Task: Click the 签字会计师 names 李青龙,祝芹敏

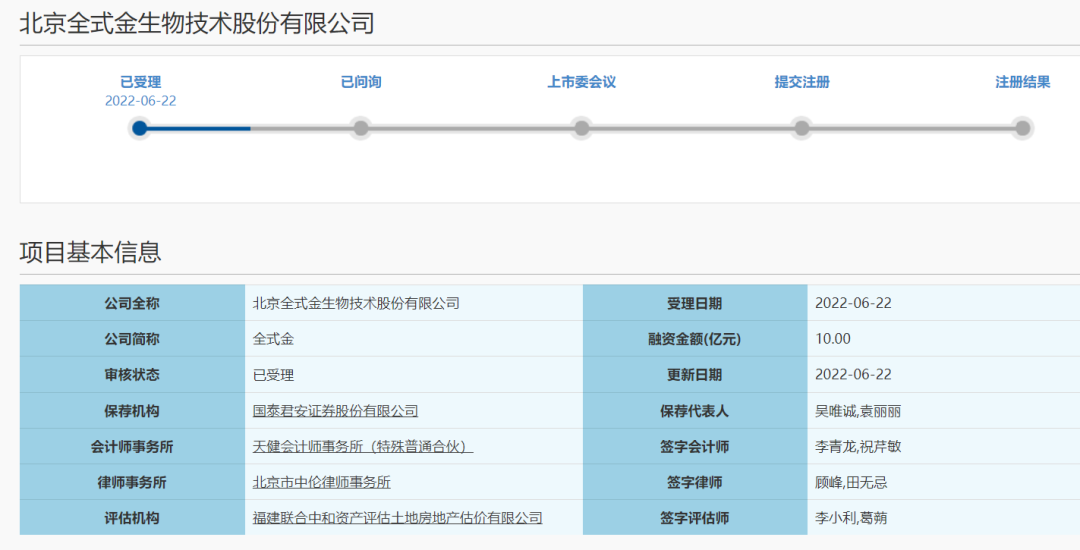Action: coord(858,447)
